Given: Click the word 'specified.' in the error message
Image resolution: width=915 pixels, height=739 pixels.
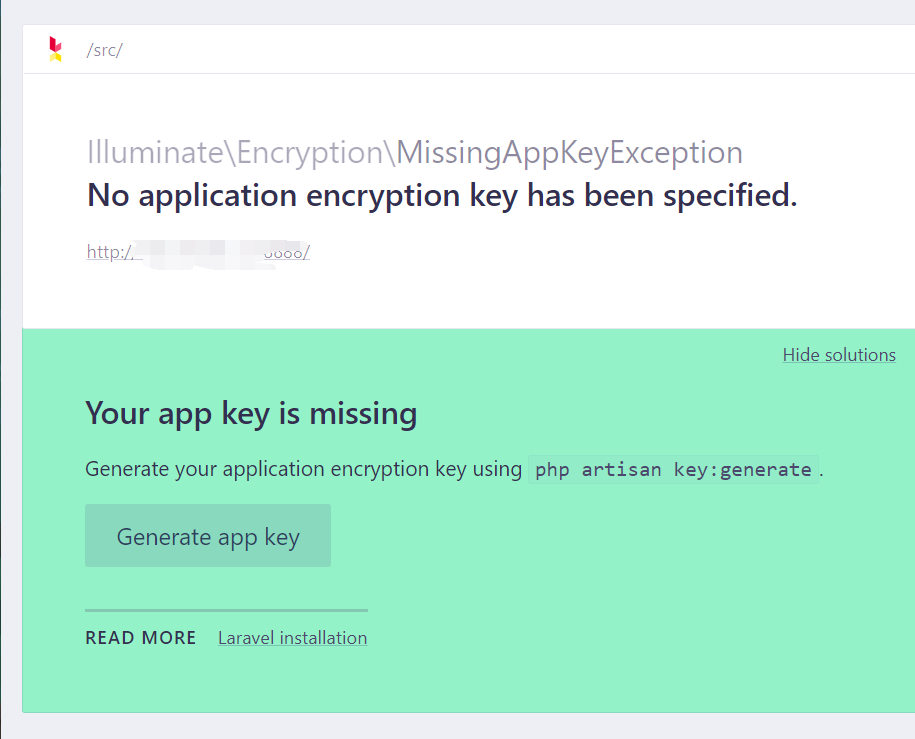Looking at the screenshot, I should (x=730, y=195).
